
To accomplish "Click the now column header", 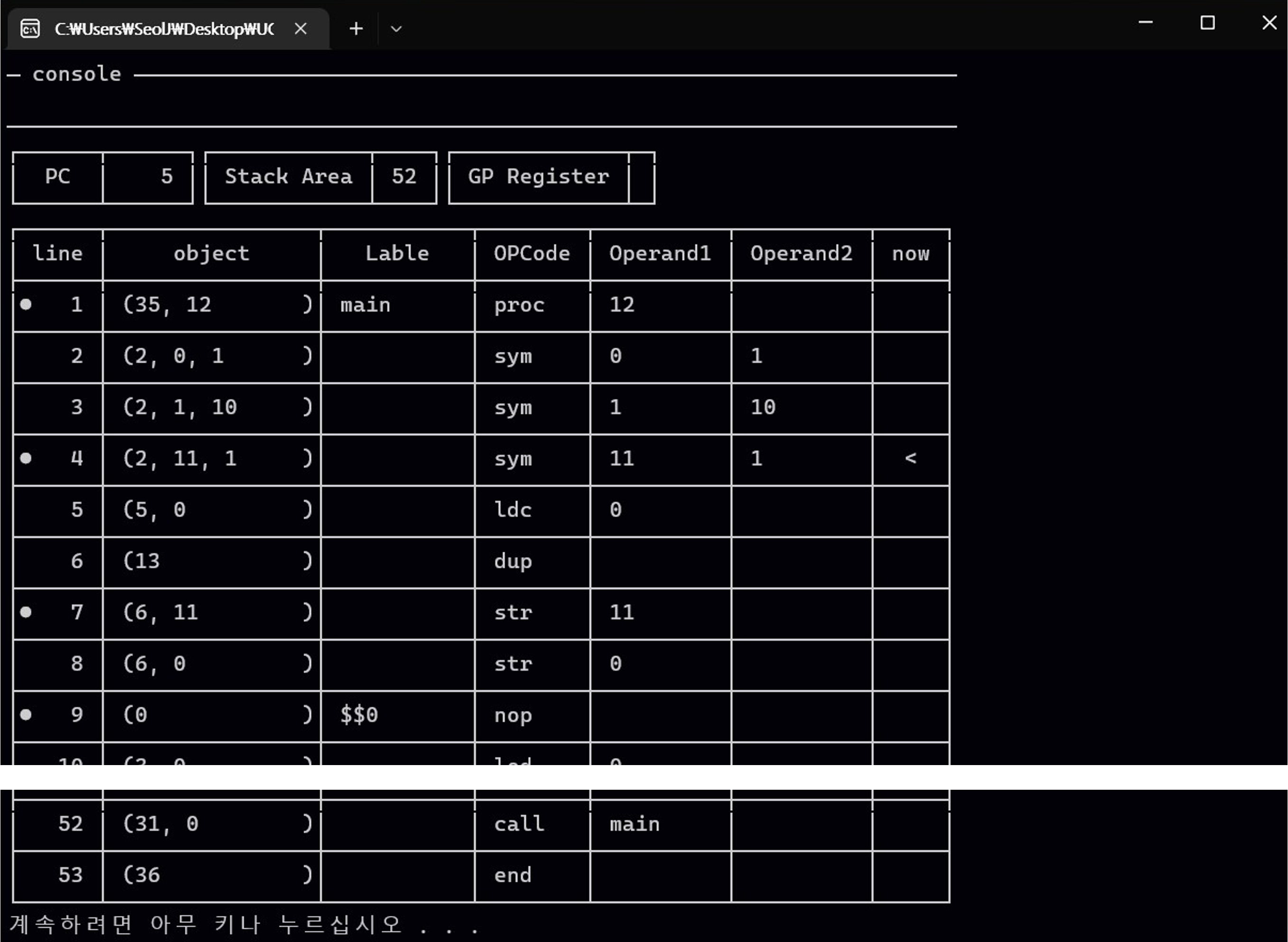I will click(910, 254).
